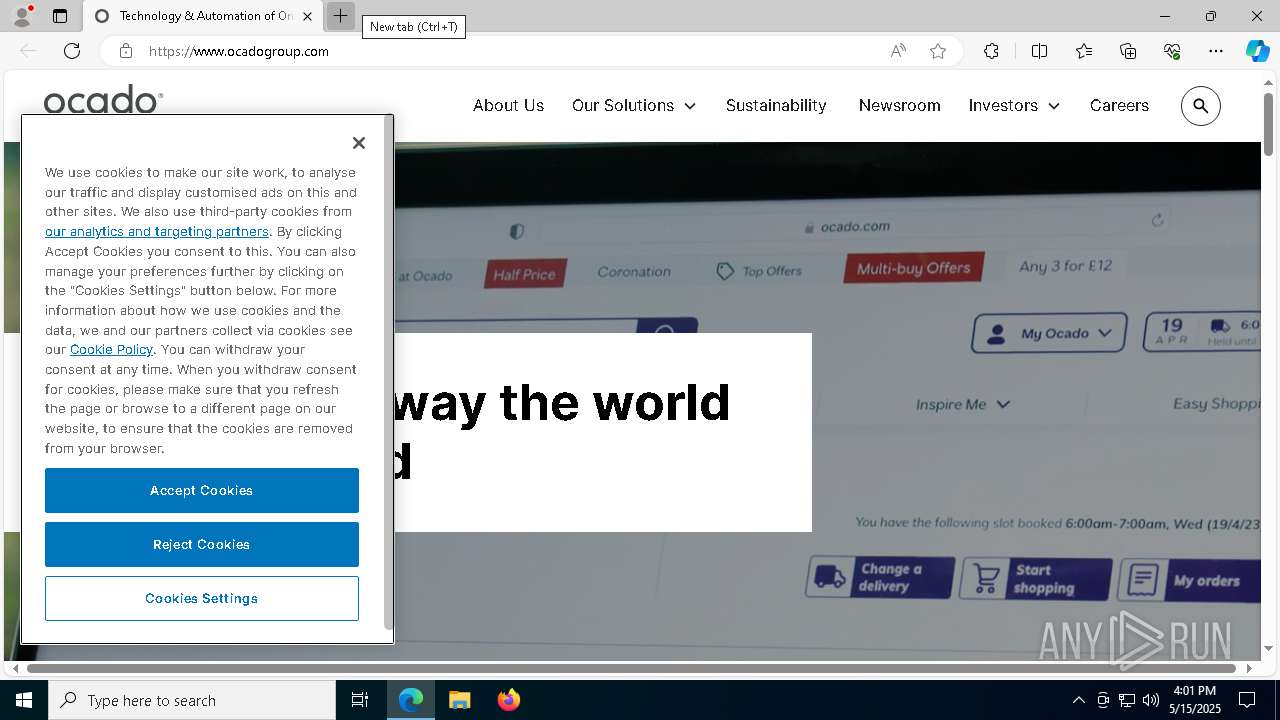The image size is (1280, 720).
Task: Open the Copilot sidebar icon
Action: point(1257,51)
